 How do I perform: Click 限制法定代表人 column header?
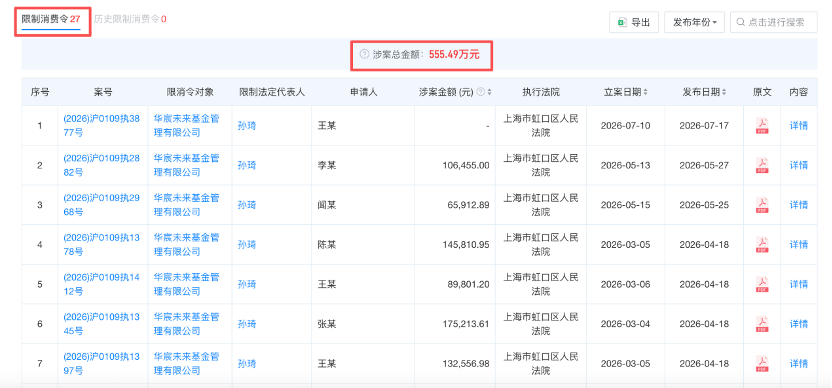[x=272, y=92]
